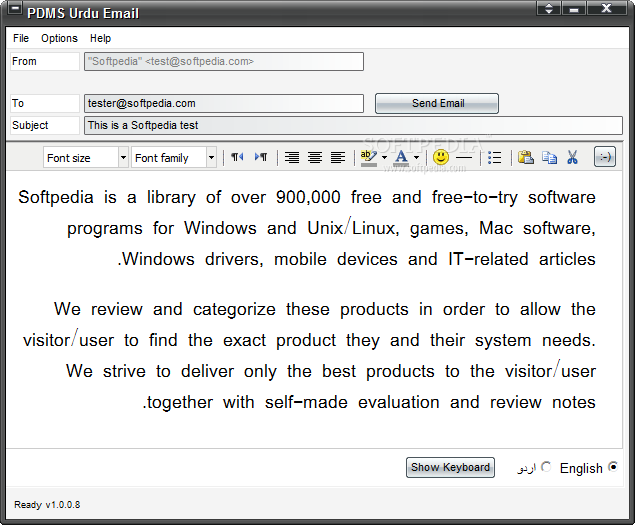Viewport: 635px width, 525px height.
Task: Align text to the left
Action: pyautogui.click(x=338, y=157)
